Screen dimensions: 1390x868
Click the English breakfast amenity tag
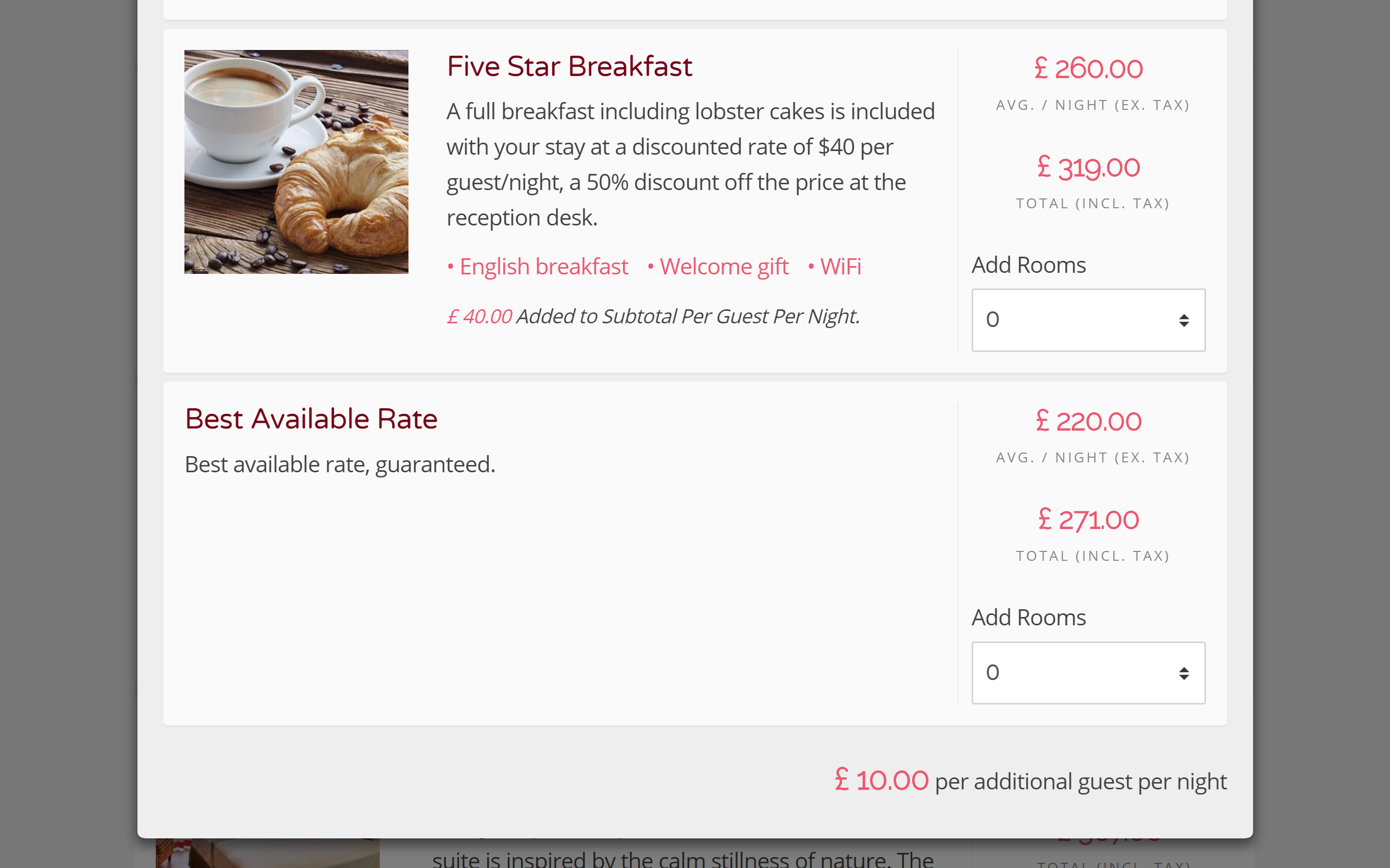click(538, 267)
